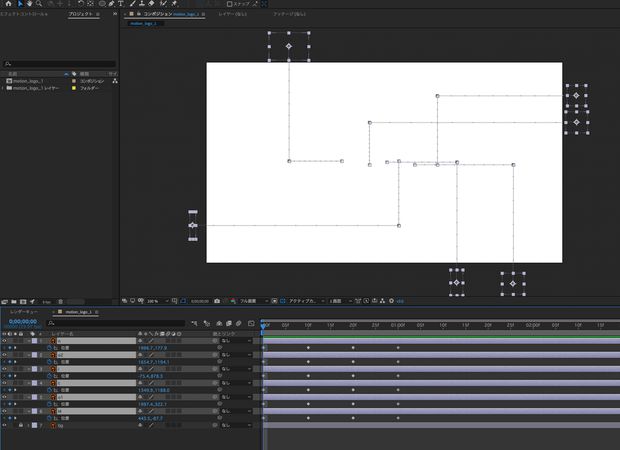Screen dimensions: 620x450
Task: Click yellow label swatch of フォルダー item
Action: tap(74, 88)
